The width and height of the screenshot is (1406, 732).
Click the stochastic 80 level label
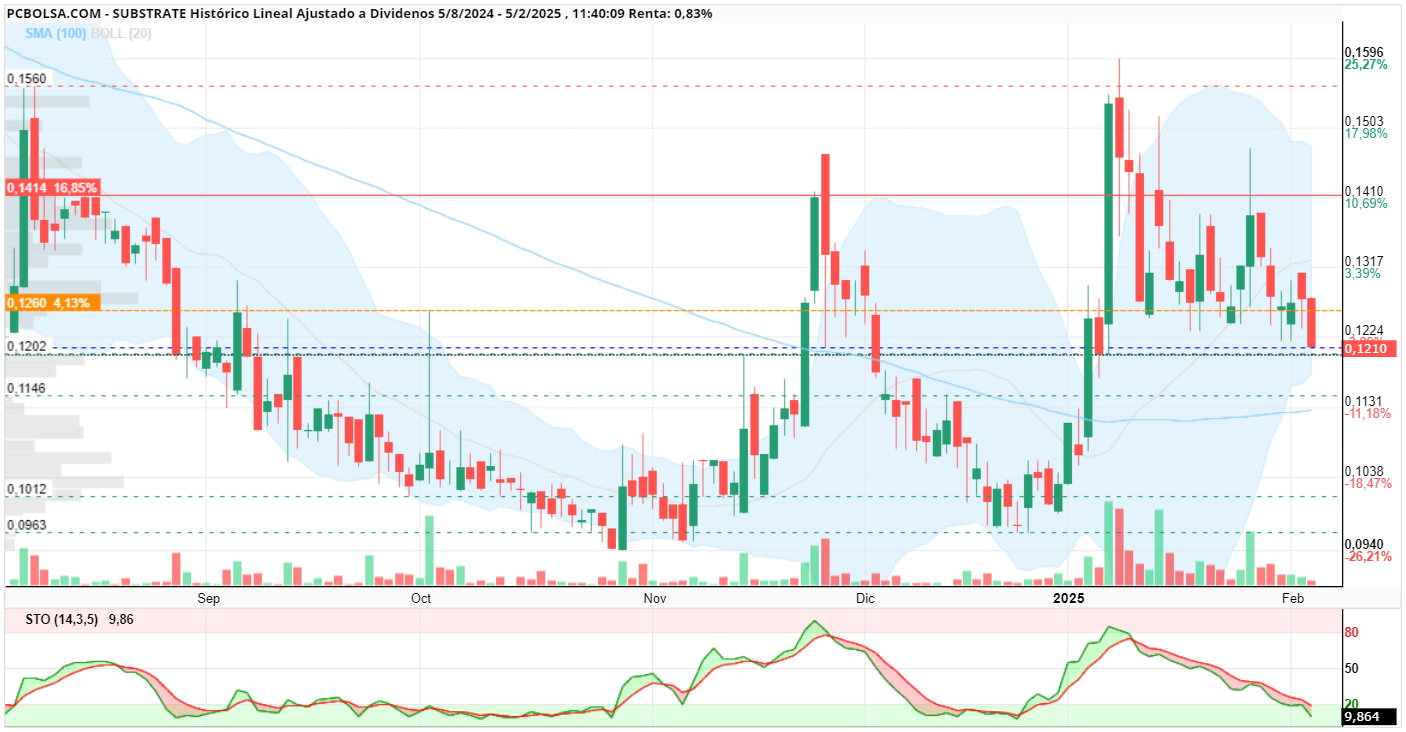(x=1351, y=633)
